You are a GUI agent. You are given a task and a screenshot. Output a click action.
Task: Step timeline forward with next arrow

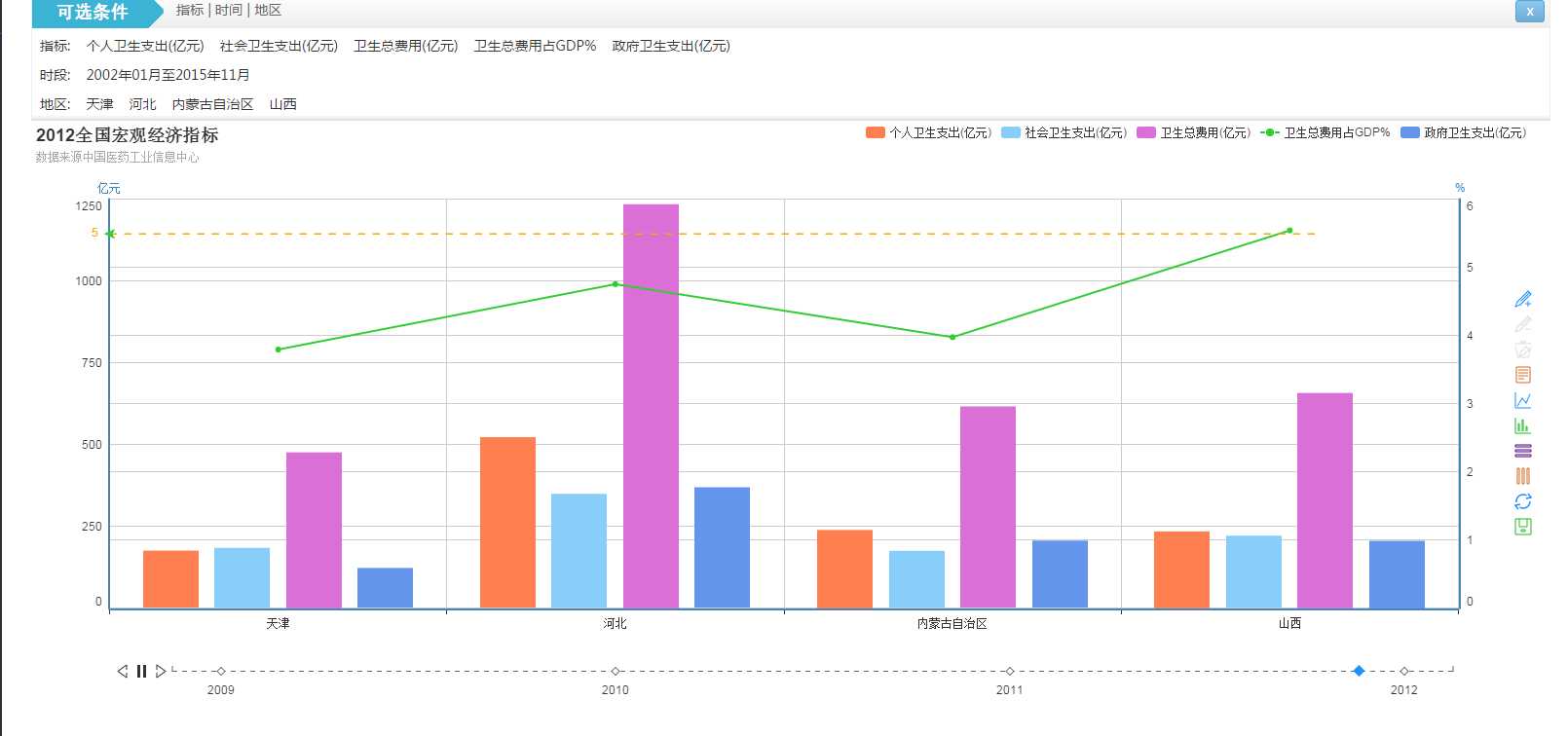coord(161,671)
